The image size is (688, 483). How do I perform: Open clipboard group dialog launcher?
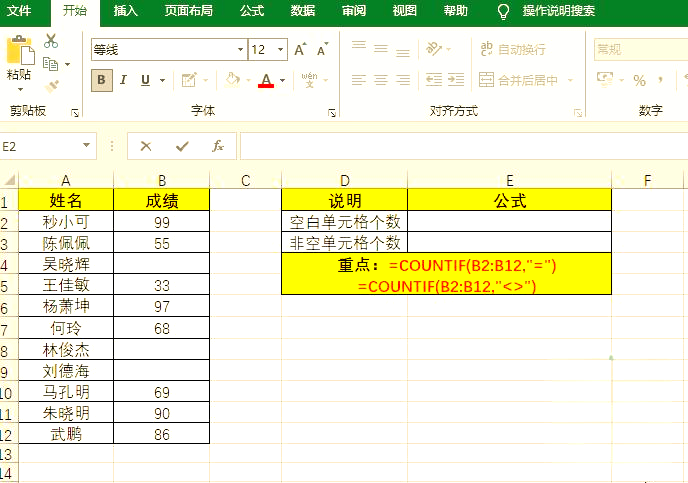[75, 113]
